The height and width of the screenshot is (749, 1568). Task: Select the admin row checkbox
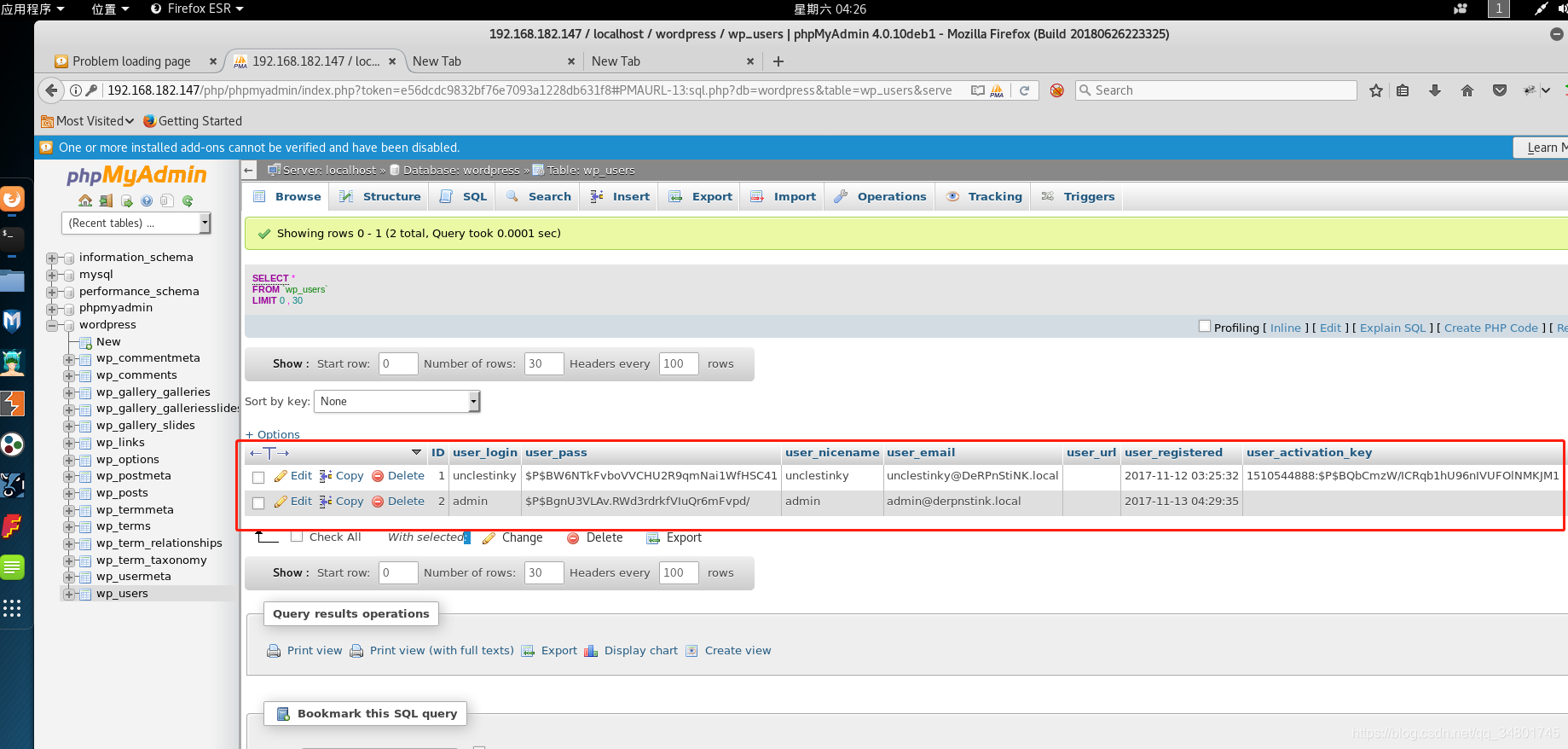point(258,503)
